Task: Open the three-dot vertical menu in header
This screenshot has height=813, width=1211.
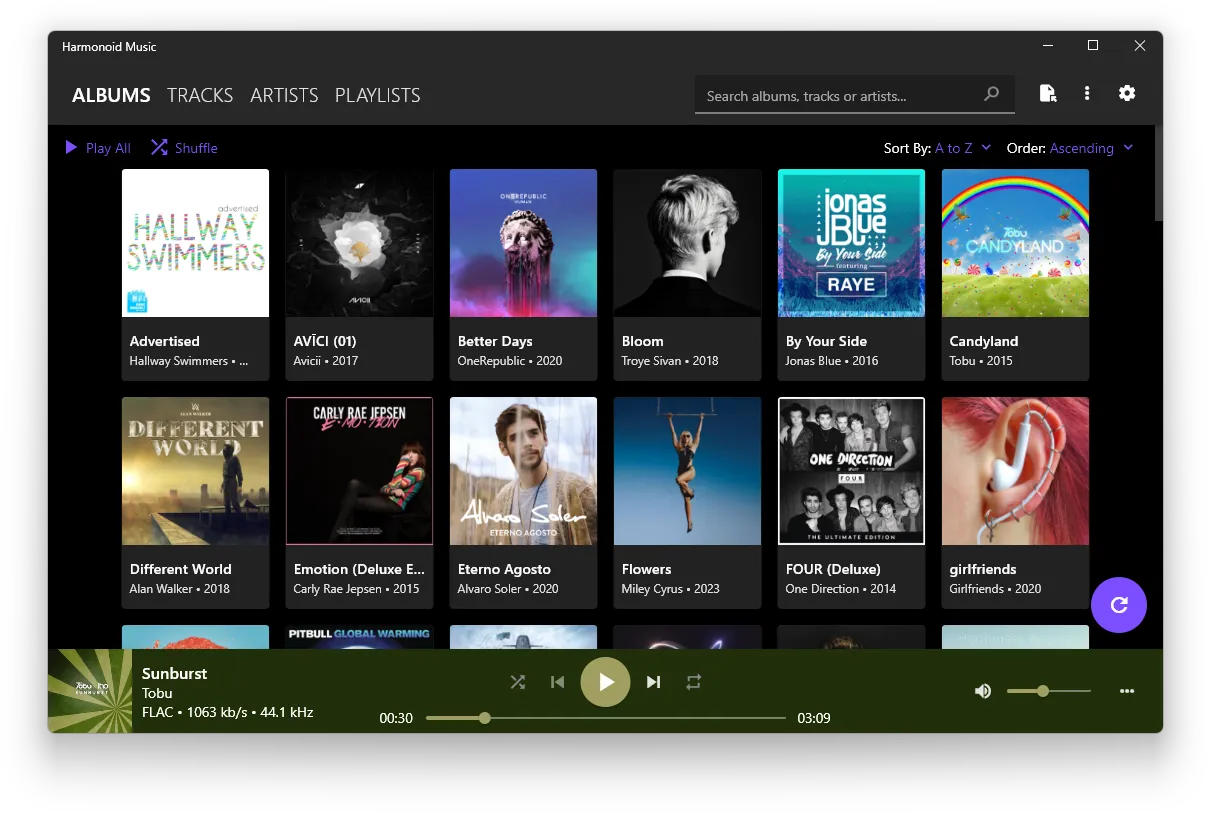Action: point(1087,93)
